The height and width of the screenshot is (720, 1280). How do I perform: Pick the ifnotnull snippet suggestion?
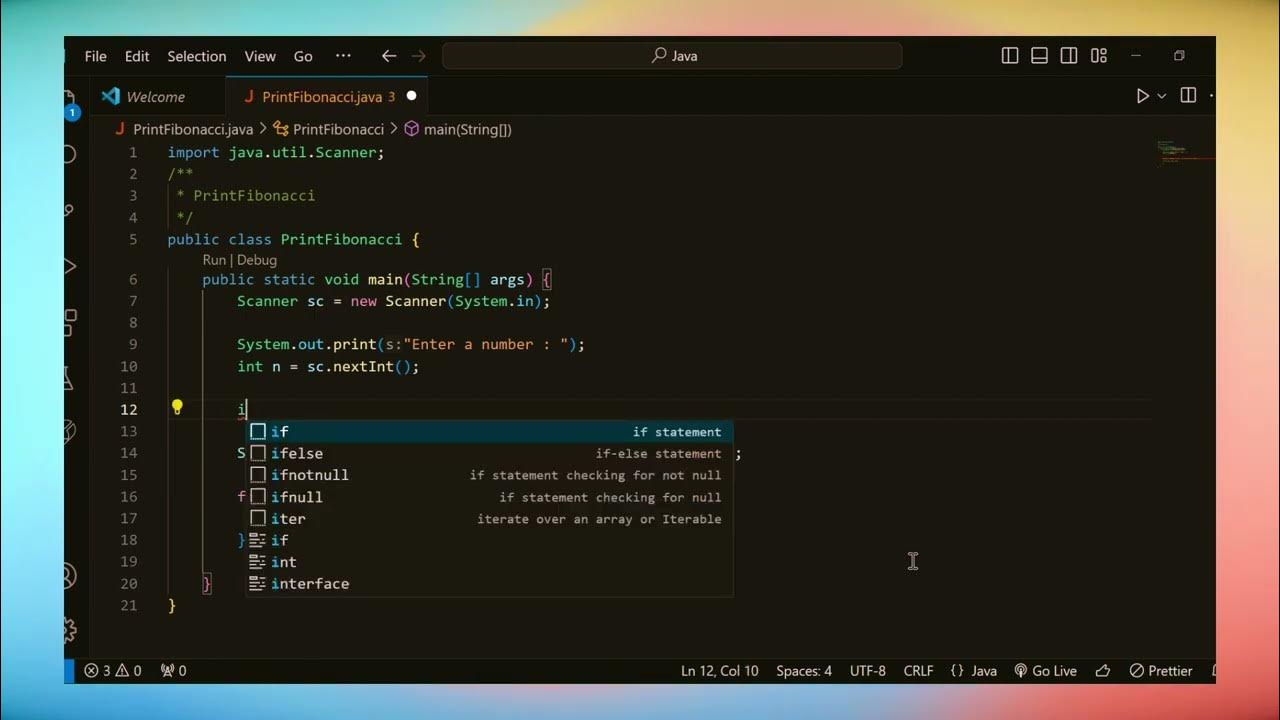pos(490,475)
